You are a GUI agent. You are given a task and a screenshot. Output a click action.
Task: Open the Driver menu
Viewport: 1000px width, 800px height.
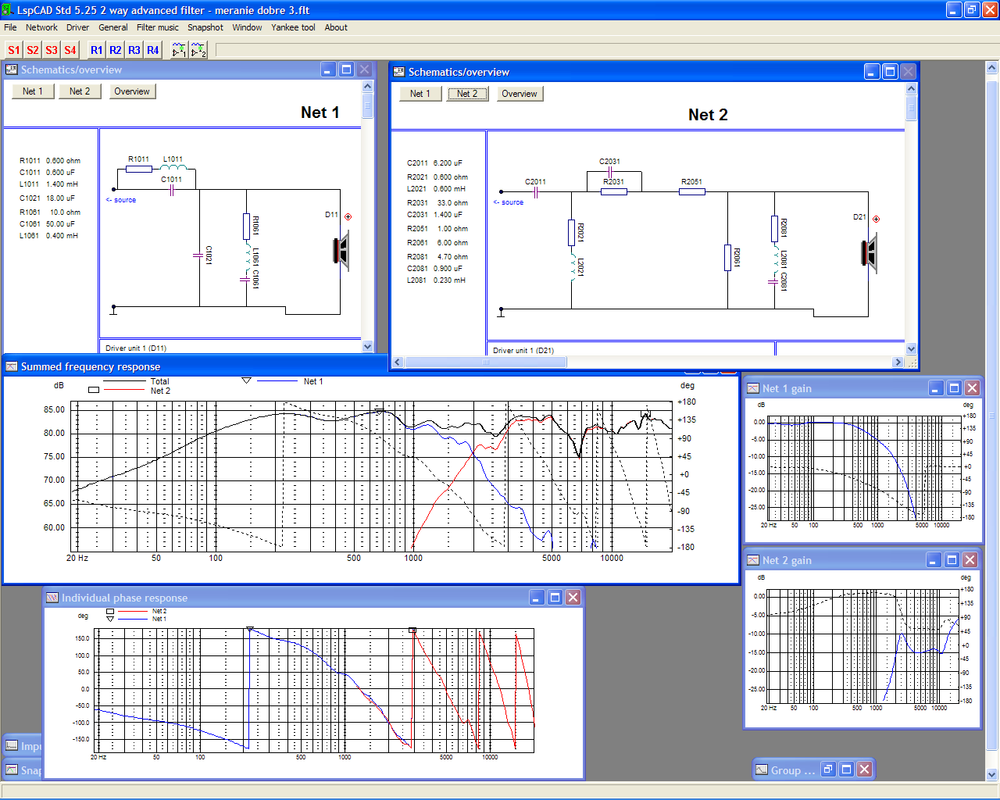(78, 27)
